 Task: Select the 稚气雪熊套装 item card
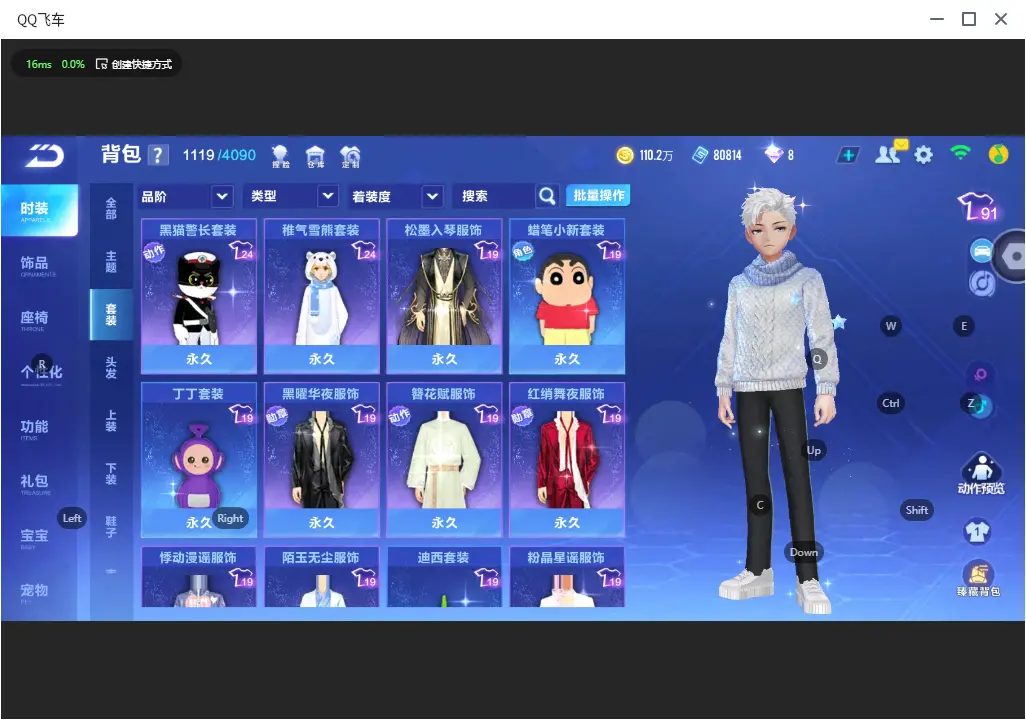[x=321, y=296]
